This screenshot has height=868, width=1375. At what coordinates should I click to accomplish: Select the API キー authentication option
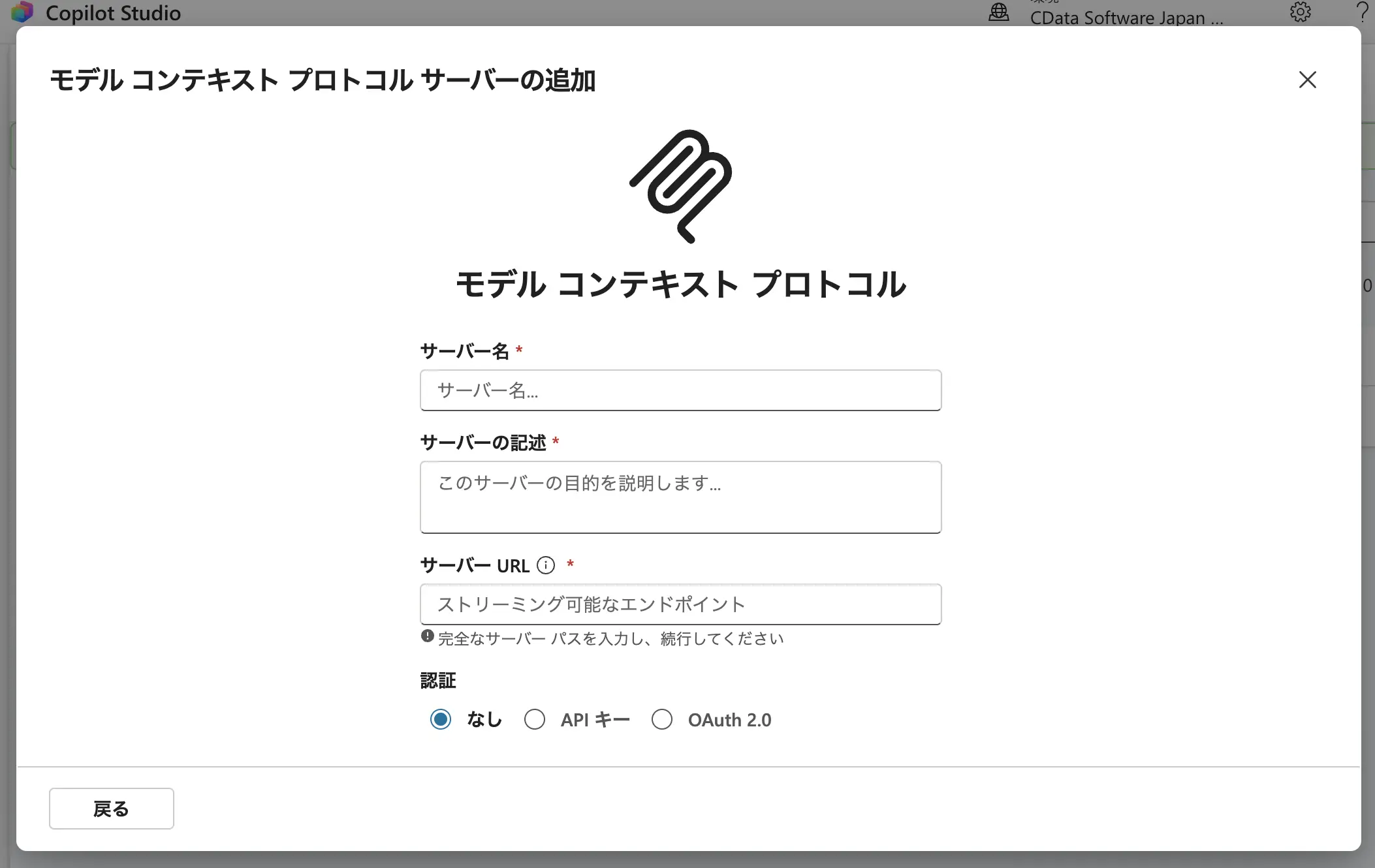click(535, 719)
